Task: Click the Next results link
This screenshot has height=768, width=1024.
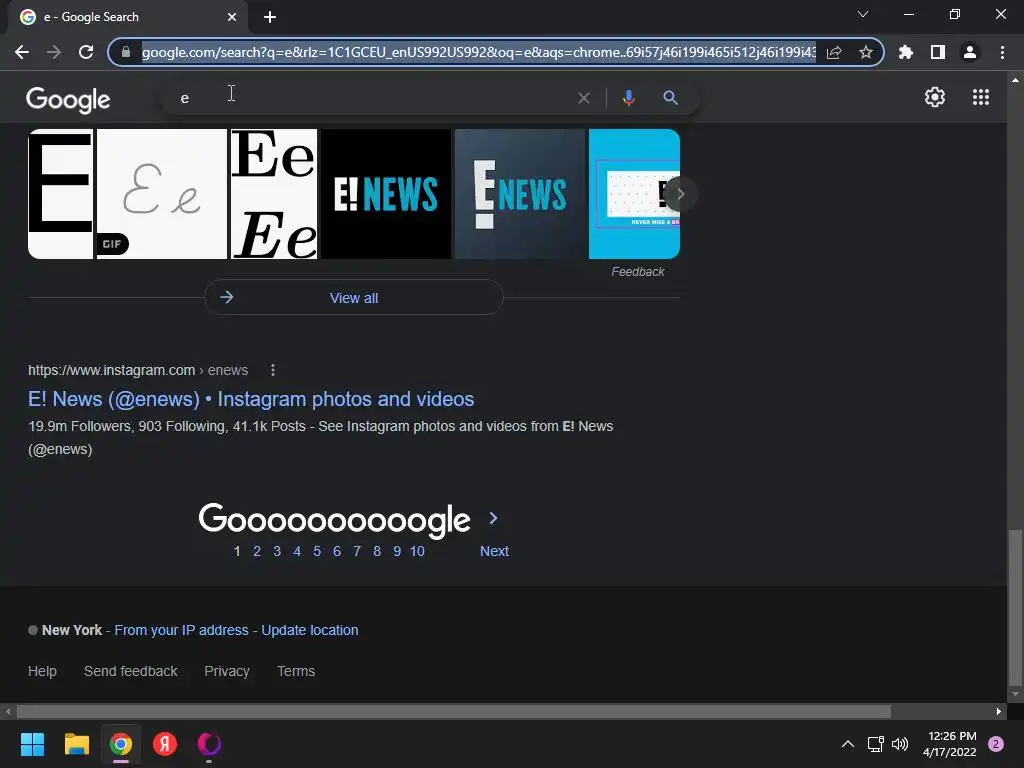Action: [x=494, y=551]
